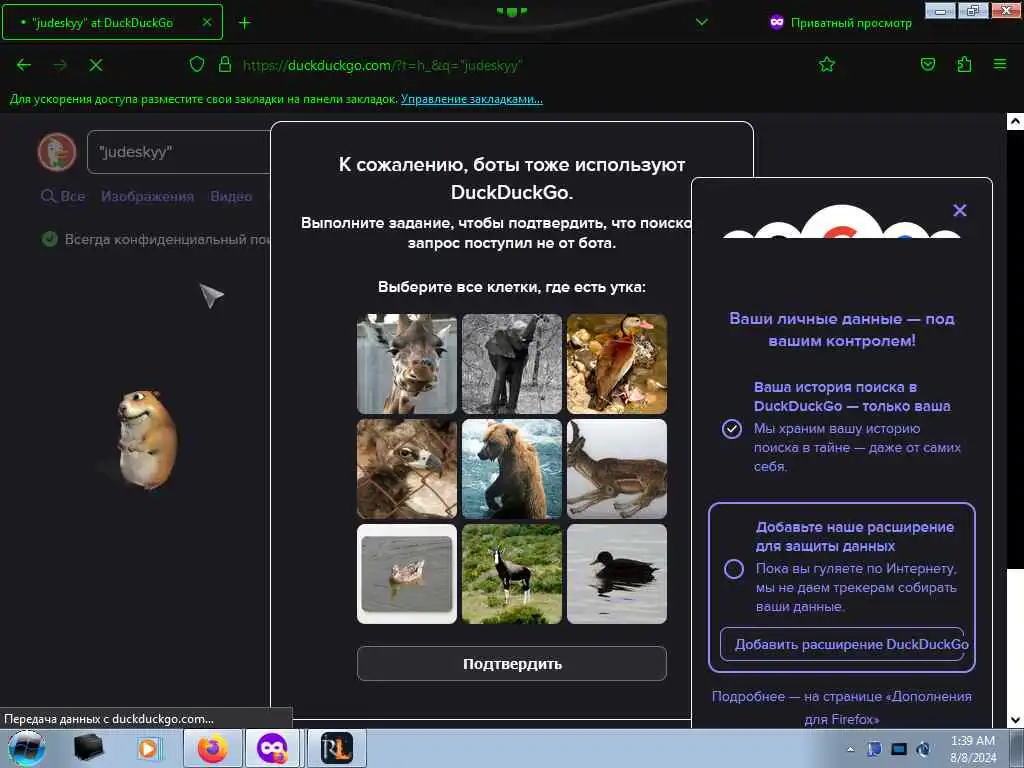Select the leaping deer image tile
The width and height of the screenshot is (1024, 768).
(x=616, y=469)
